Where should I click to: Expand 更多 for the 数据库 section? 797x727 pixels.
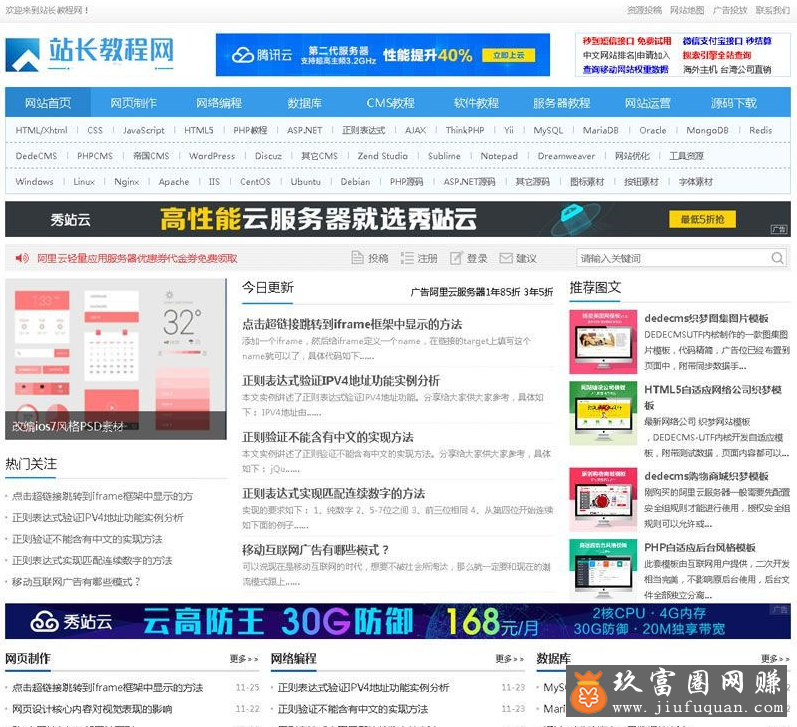[x=775, y=659]
